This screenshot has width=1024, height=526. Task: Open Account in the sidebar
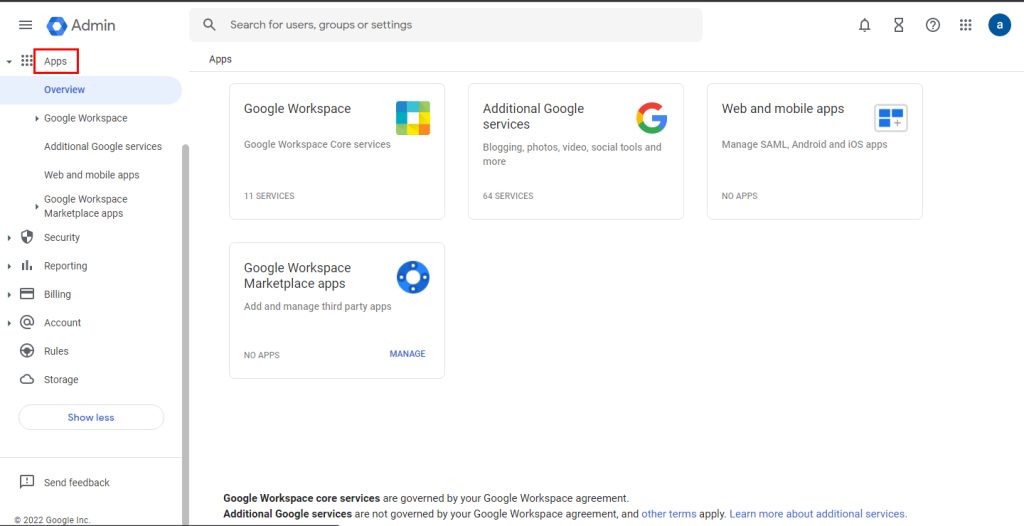63,323
